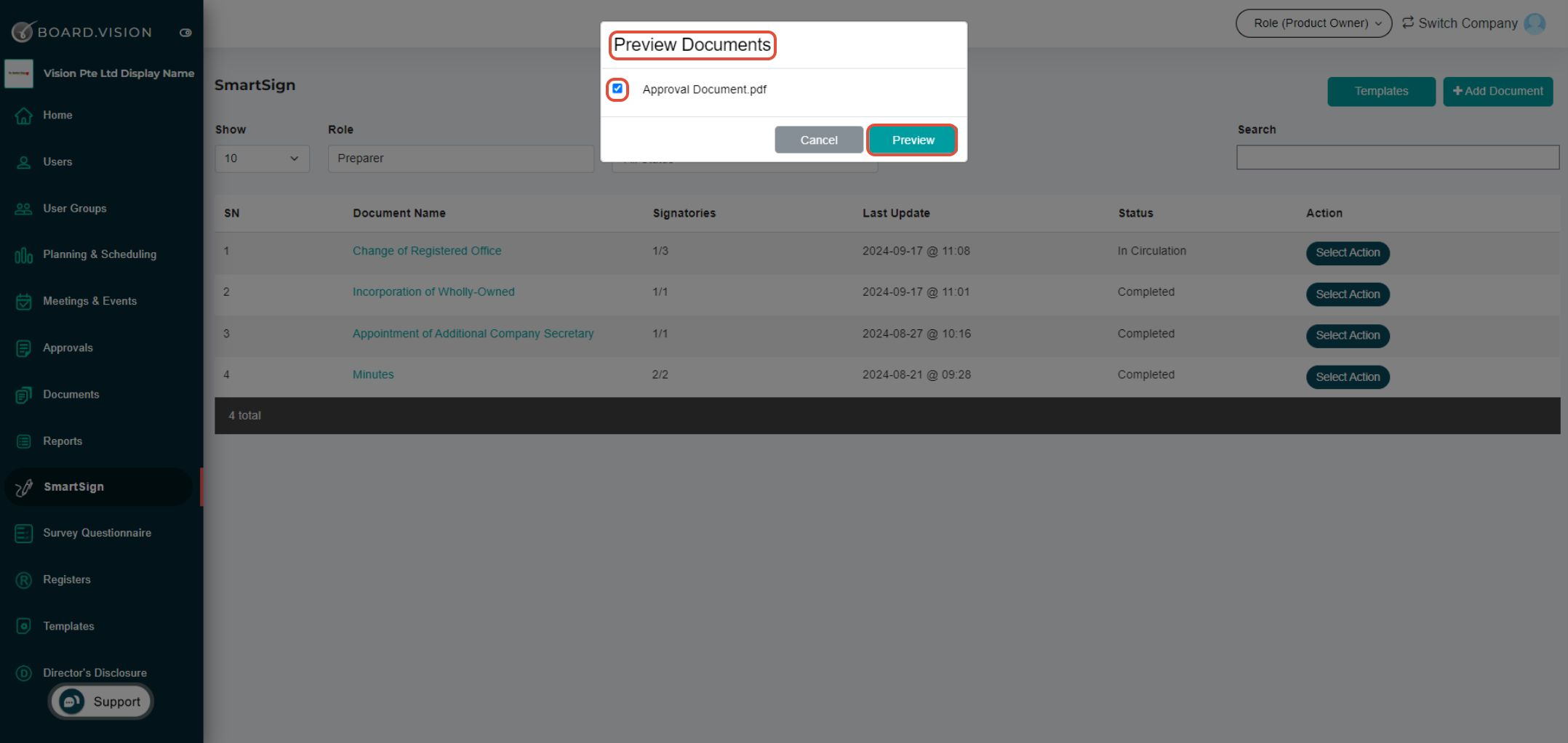The width and height of the screenshot is (1568, 743).
Task: Open Select Action for Change of Registered Office
Action: coord(1348,253)
